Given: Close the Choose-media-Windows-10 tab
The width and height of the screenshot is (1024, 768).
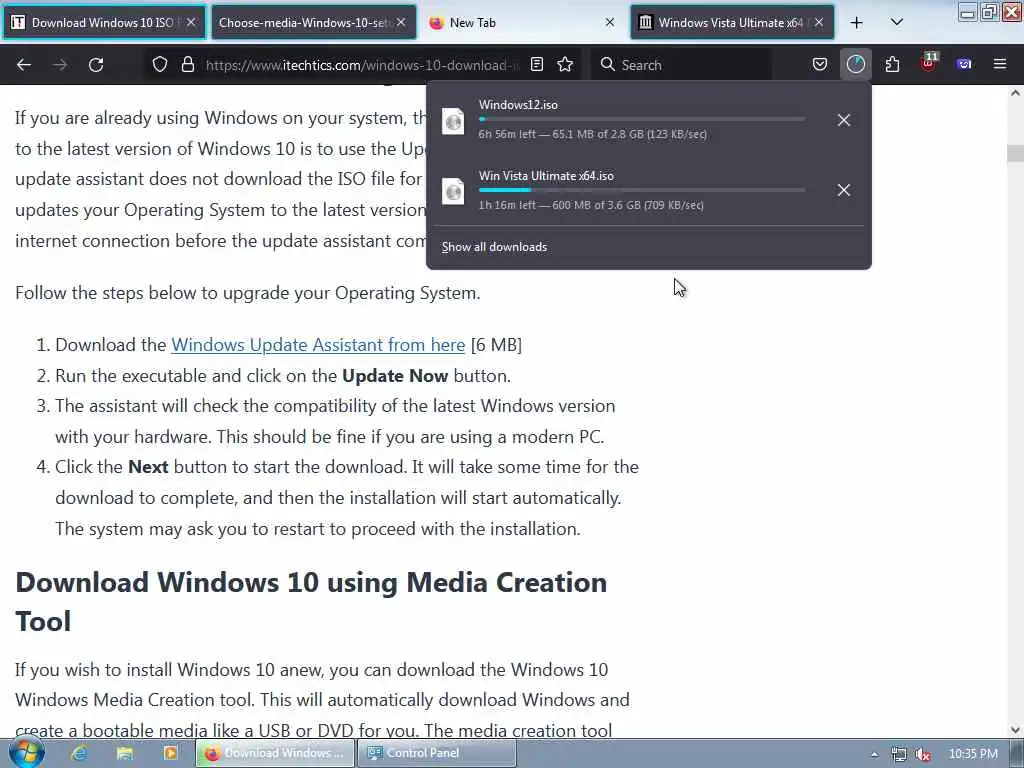Looking at the screenshot, I should click(x=401, y=22).
